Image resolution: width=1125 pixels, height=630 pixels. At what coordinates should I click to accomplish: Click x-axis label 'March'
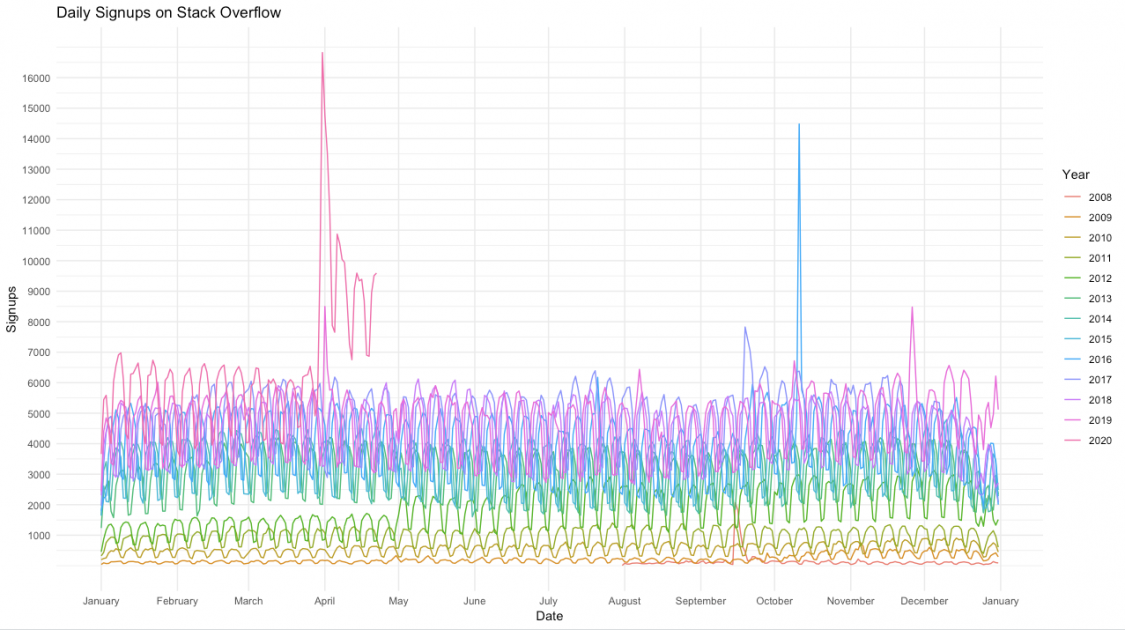(248, 601)
